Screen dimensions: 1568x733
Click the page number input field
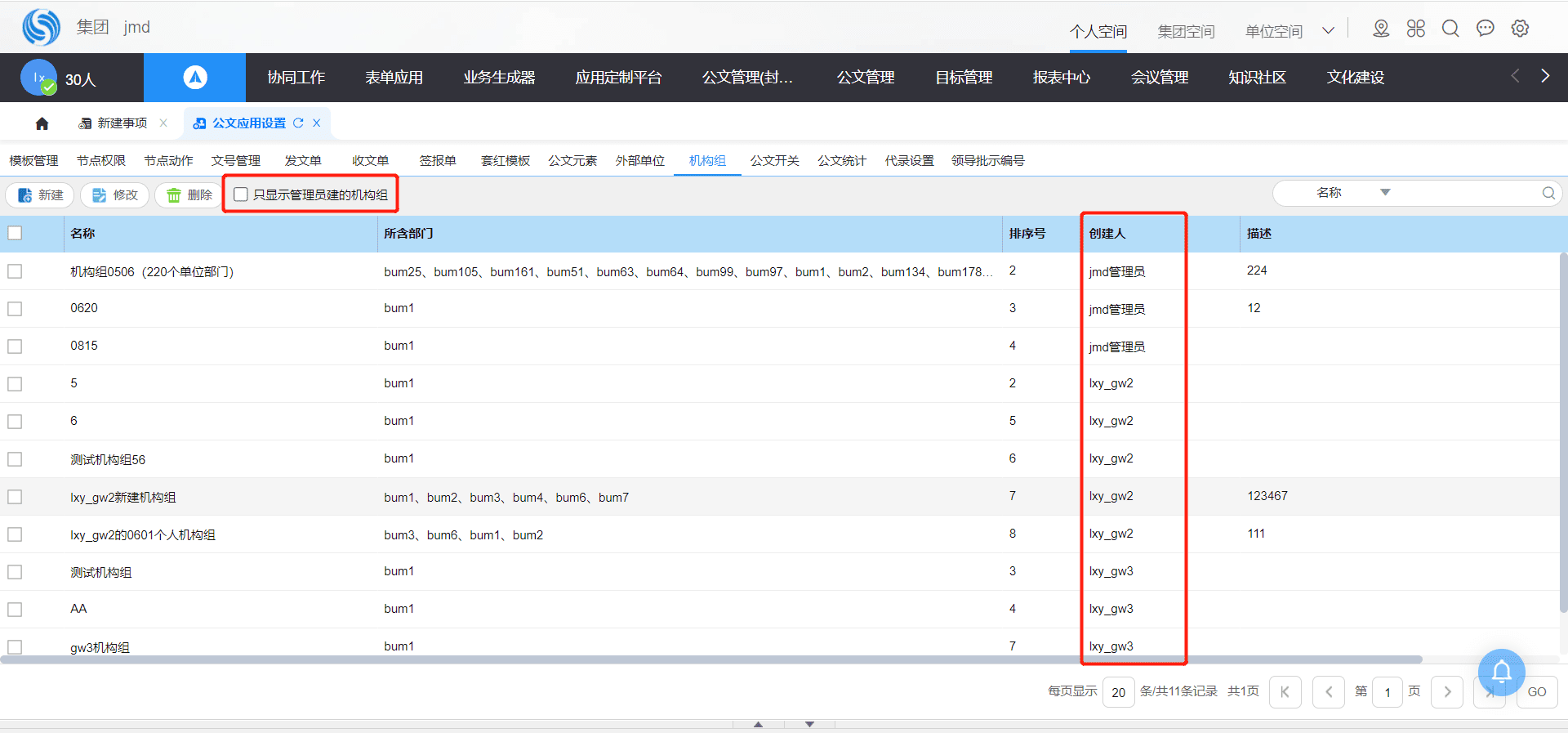click(1388, 692)
